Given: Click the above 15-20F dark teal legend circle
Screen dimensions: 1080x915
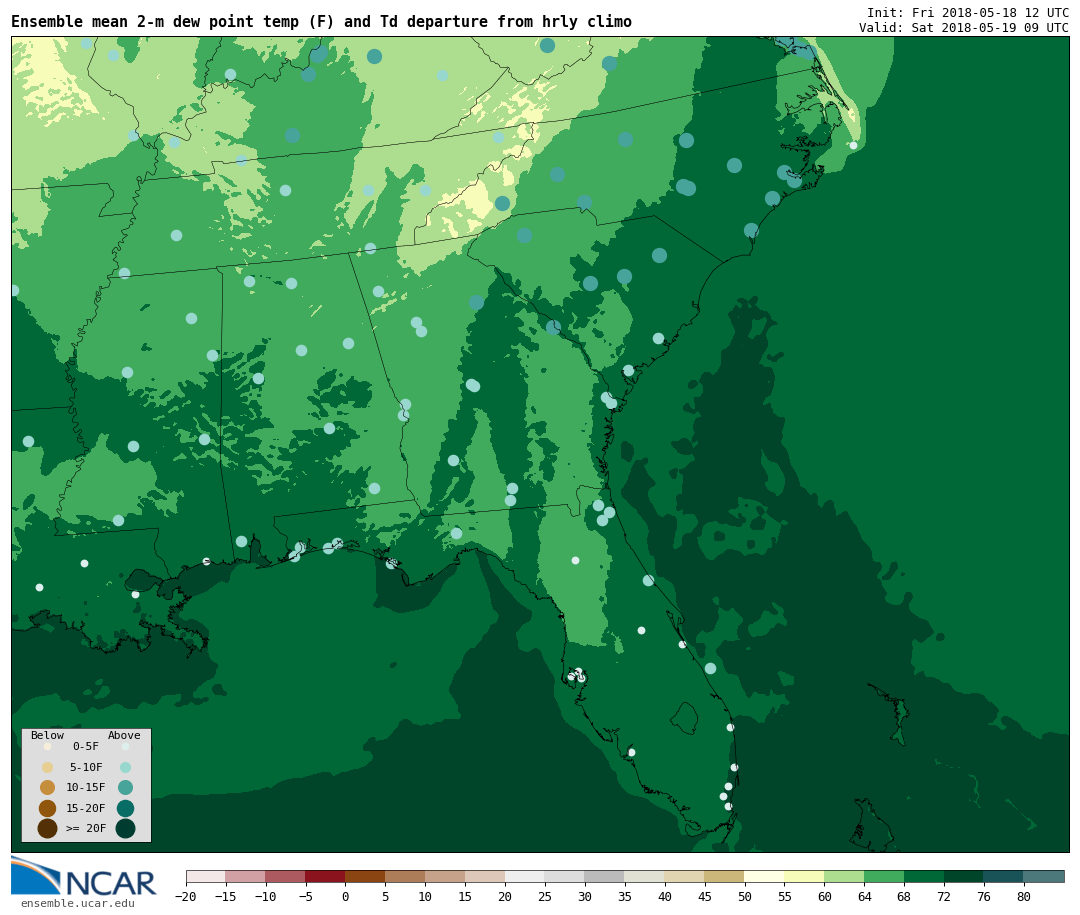Looking at the screenshot, I should pyautogui.click(x=125, y=808).
